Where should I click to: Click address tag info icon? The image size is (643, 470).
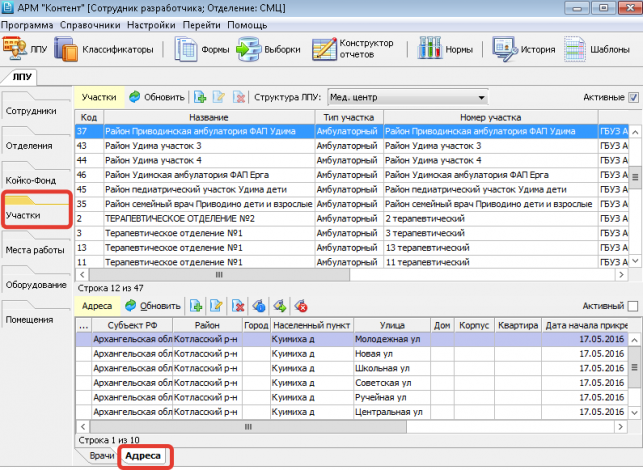click(x=259, y=306)
